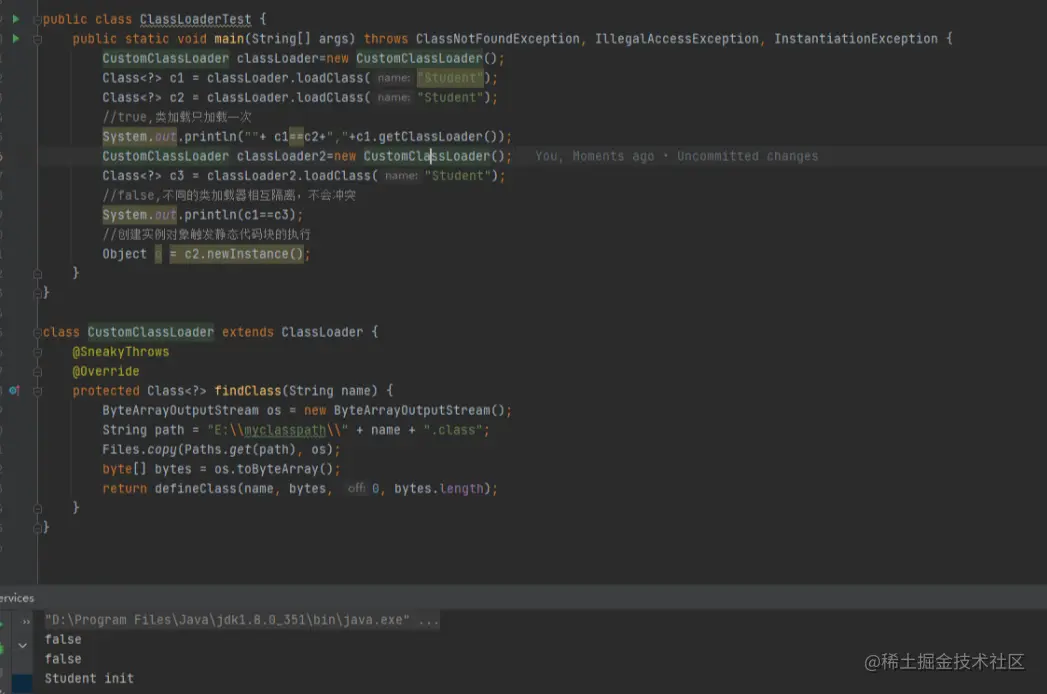This screenshot has height=694, width=1047.
Task: Click c1.getClassLoader() call
Action: click(x=430, y=137)
